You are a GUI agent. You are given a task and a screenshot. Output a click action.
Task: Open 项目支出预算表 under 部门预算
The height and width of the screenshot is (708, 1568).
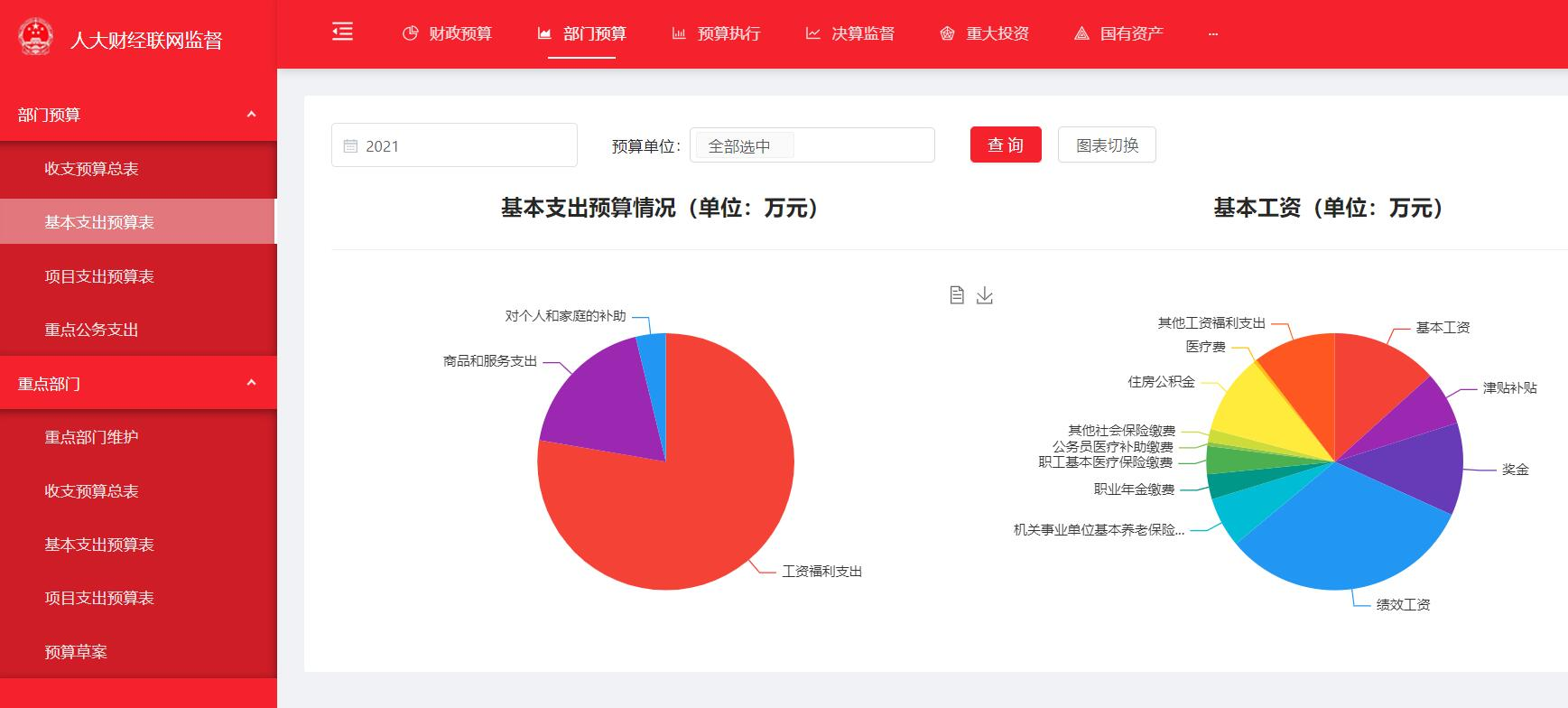[99, 276]
